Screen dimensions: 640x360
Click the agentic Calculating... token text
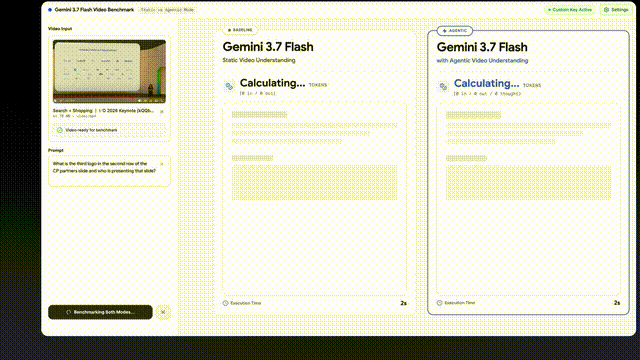pyautogui.click(x=487, y=83)
